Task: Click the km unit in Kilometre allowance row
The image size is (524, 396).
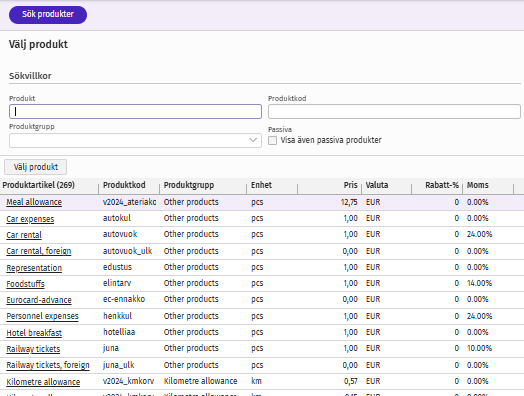Action: coord(256,381)
